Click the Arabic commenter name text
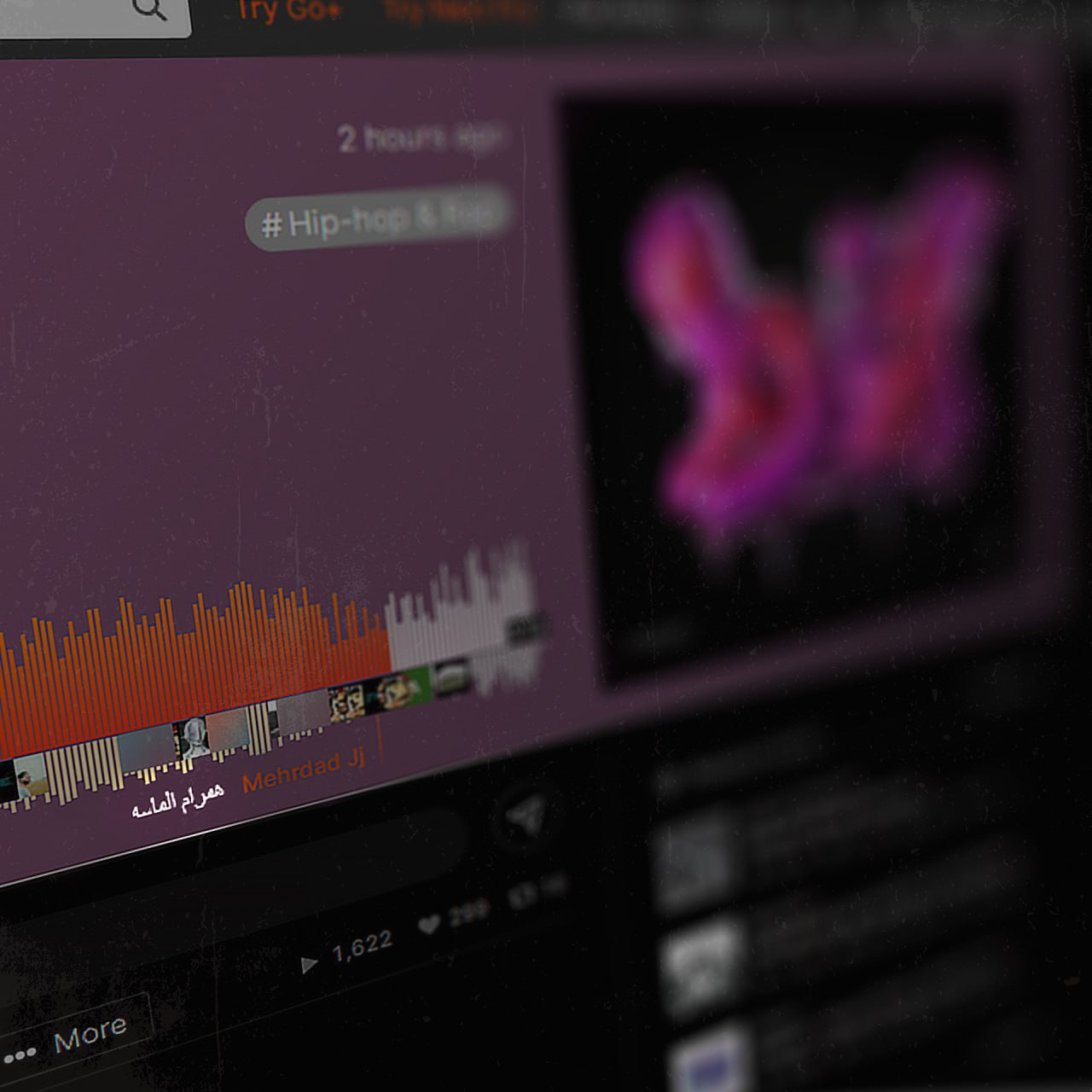Screen dimensions: 1092x1092 point(177,802)
